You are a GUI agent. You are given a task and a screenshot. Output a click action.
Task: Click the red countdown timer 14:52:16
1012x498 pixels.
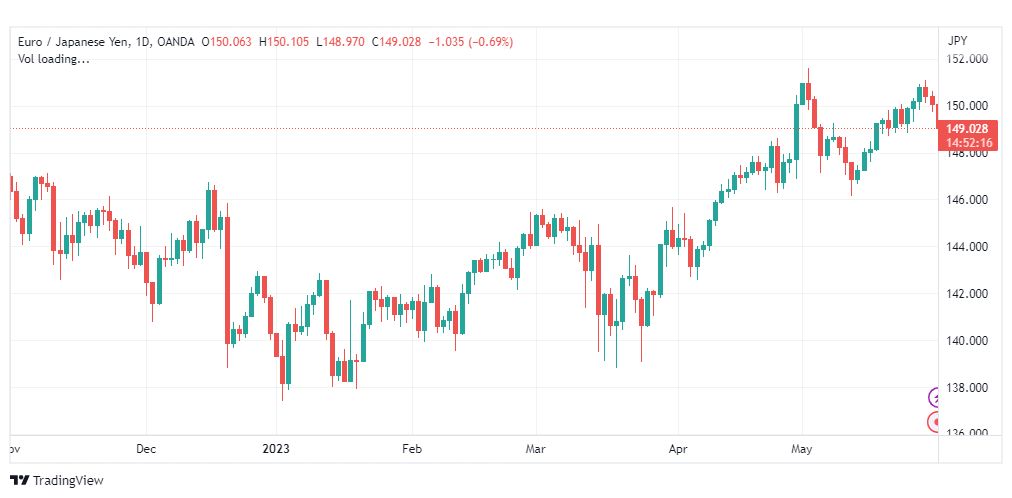click(x=967, y=143)
